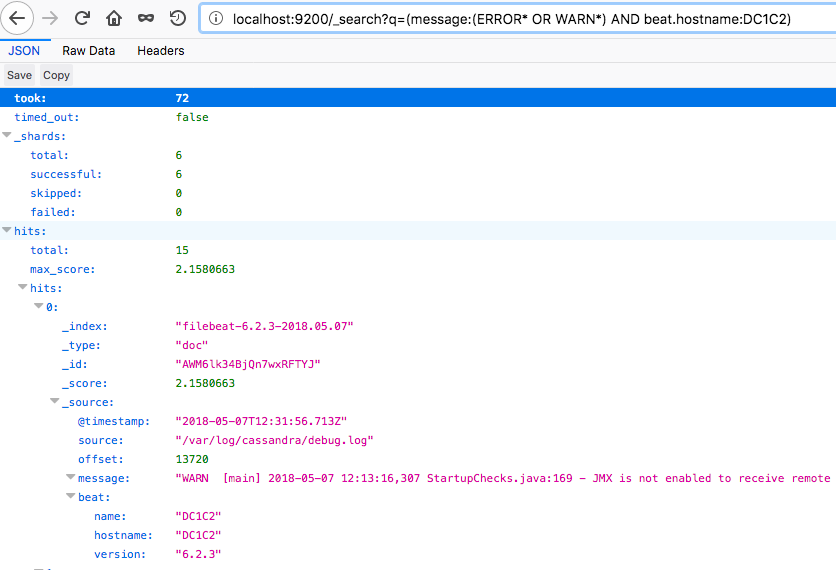Click the browser Back arrow button
The image size is (836, 570).
(x=19, y=18)
